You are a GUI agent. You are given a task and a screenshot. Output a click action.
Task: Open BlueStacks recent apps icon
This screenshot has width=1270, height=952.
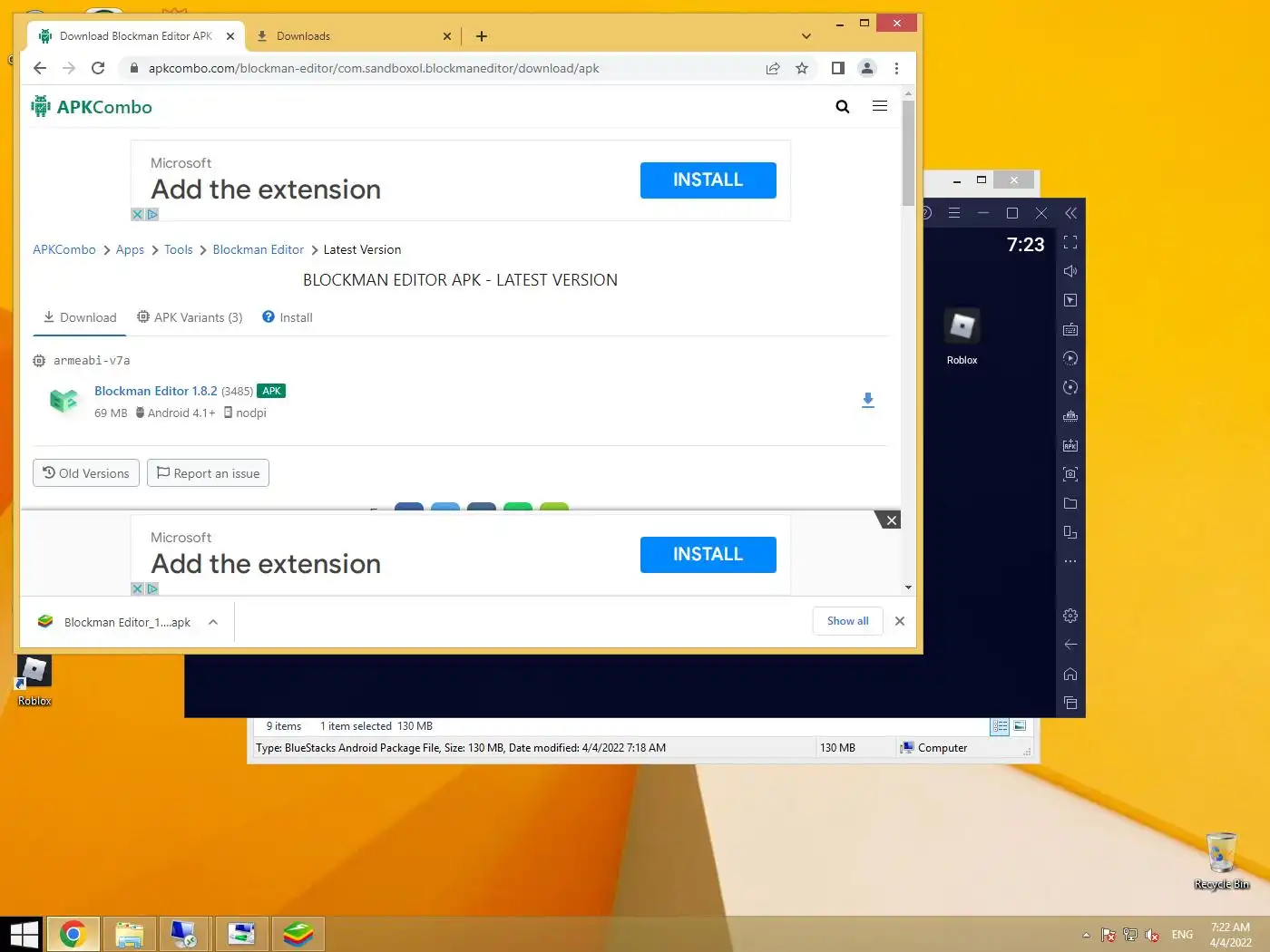pyautogui.click(x=1070, y=703)
